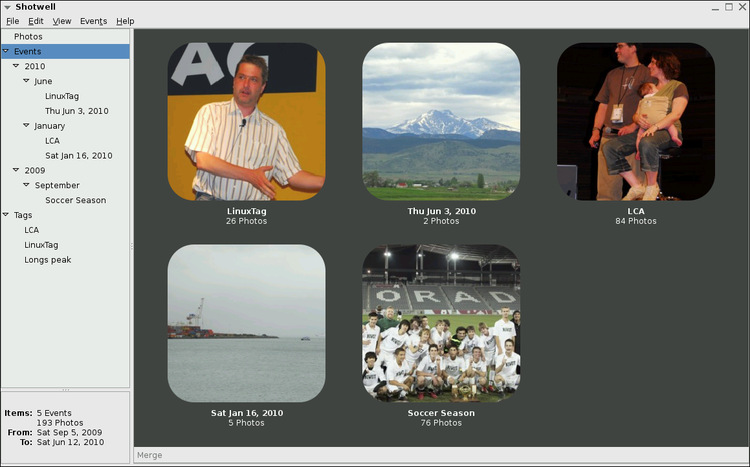Click the '193 Photos' summary text
The width and height of the screenshot is (750, 467).
(x=60, y=423)
